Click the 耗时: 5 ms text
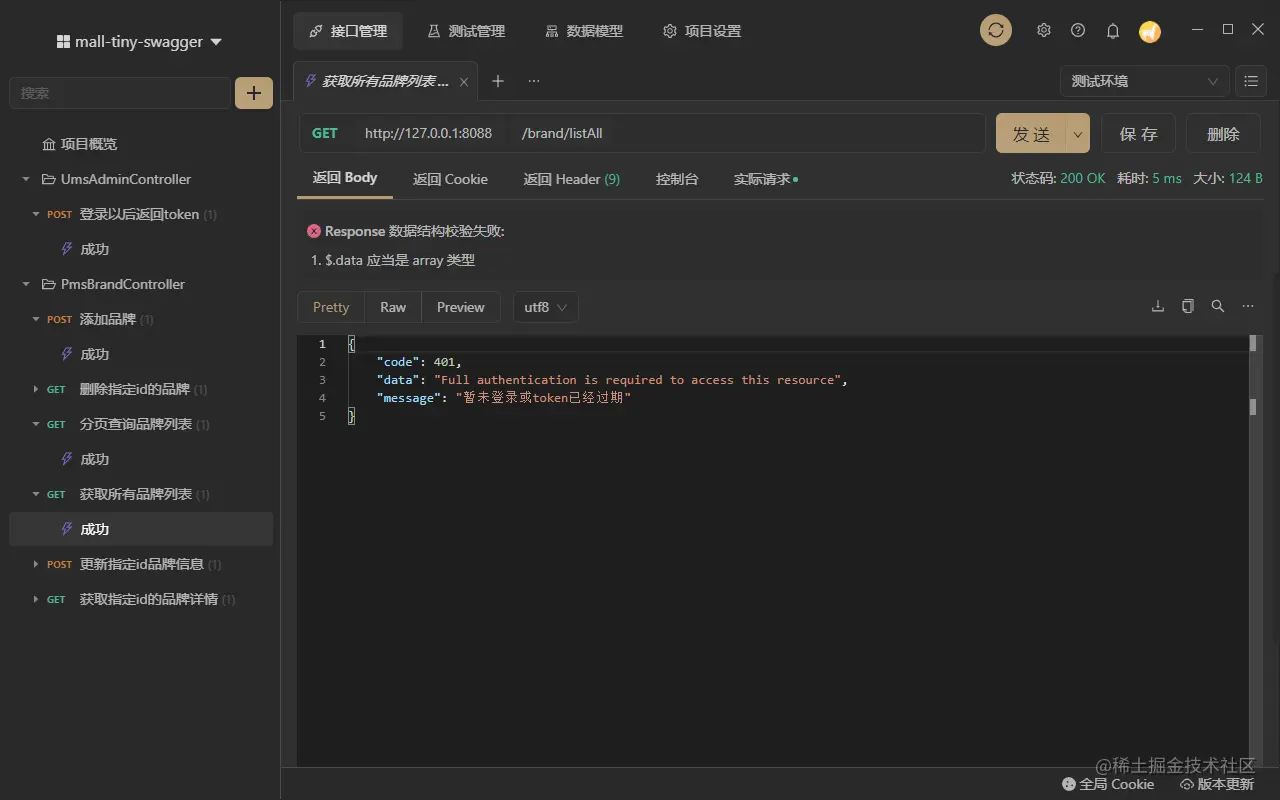 coord(1149,178)
